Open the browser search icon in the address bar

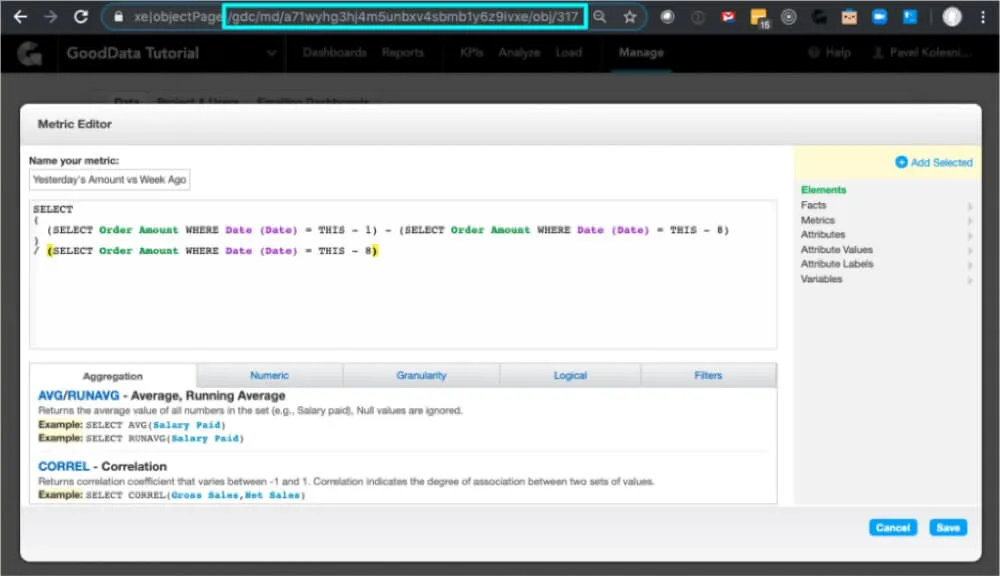coord(600,16)
